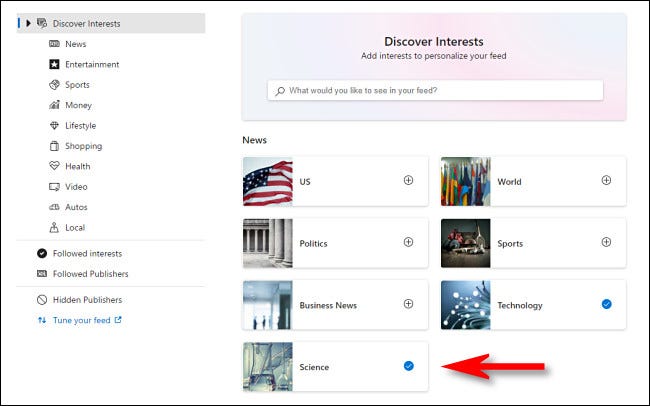Image resolution: width=650 pixels, height=406 pixels.
Task: Open the Shopping bag icon
Action: click(x=55, y=146)
